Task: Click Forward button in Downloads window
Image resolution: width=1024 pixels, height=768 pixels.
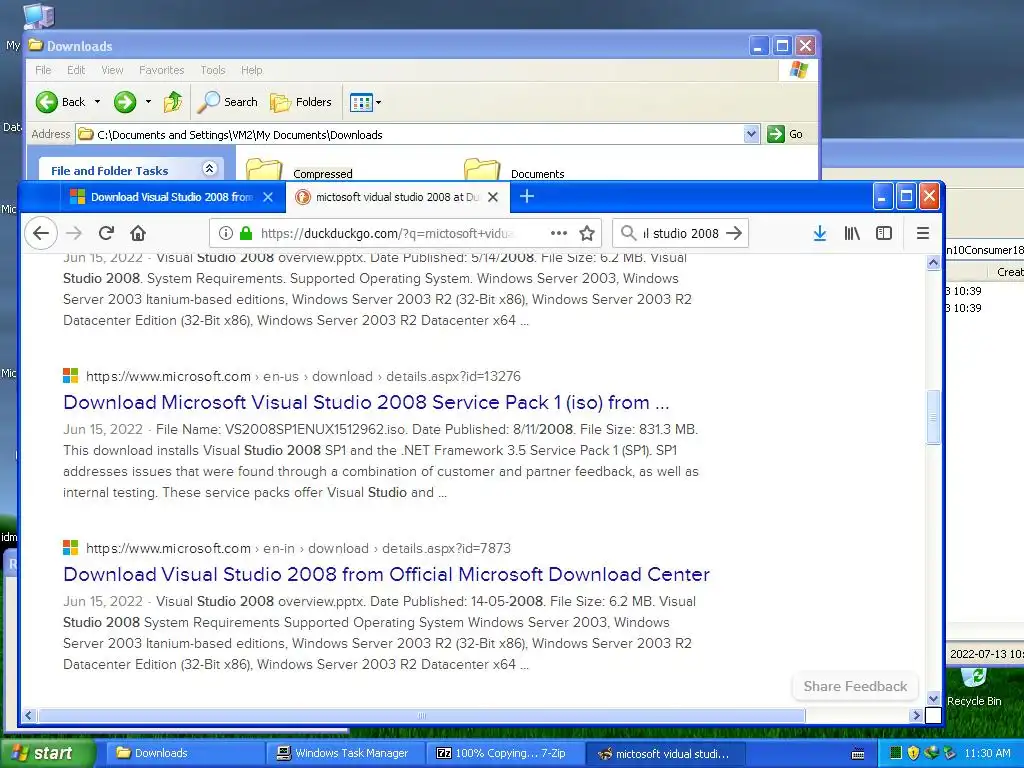Action: [x=125, y=102]
